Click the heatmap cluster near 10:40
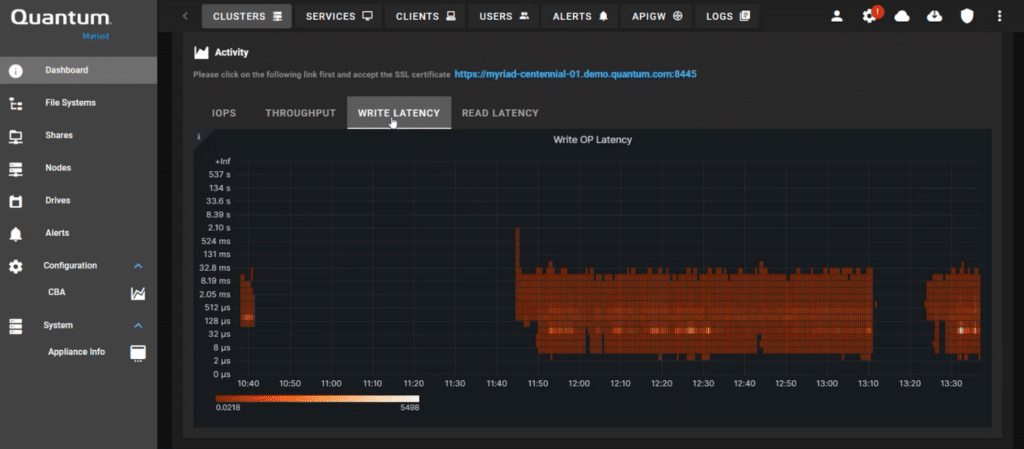Viewport: 1024px width, 449px height. [247, 299]
